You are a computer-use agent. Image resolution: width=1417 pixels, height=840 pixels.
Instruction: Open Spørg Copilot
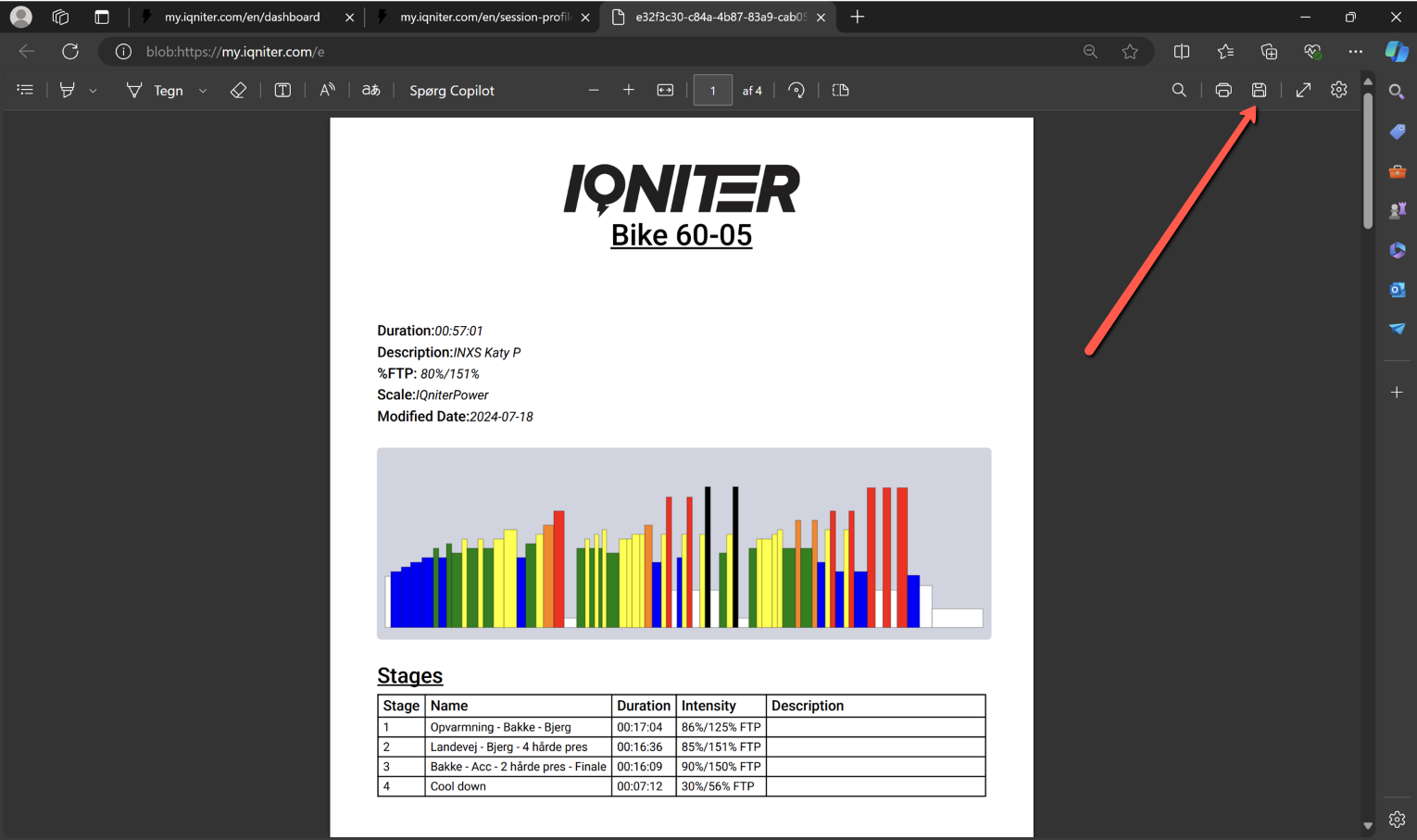452,90
